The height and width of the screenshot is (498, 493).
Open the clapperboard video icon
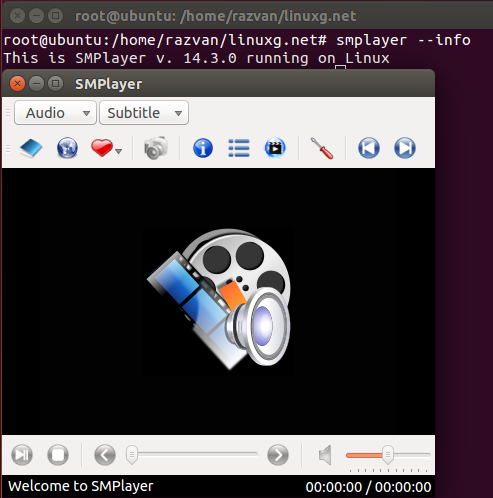point(275,148)
